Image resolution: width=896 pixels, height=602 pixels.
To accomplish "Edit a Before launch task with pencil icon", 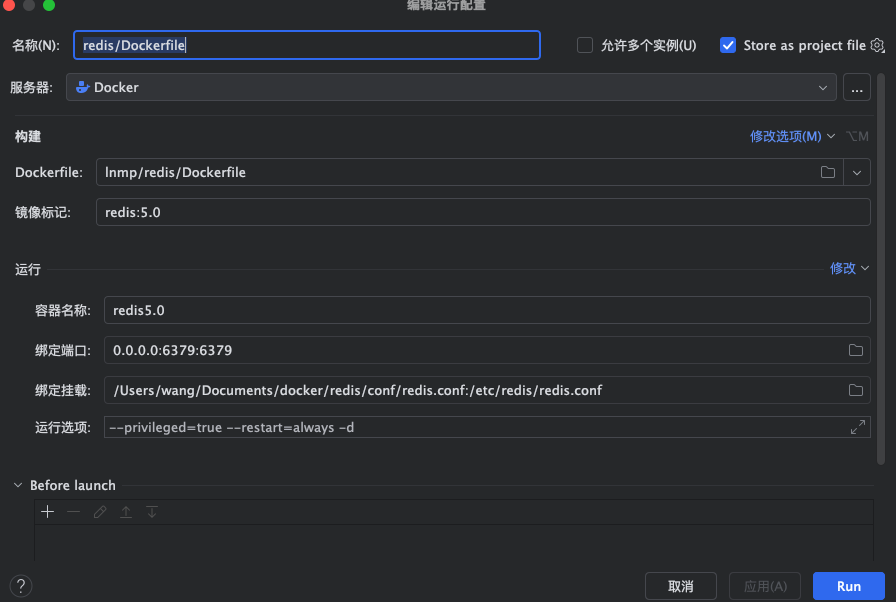I will pyautogui.click(x=99, y=511).
